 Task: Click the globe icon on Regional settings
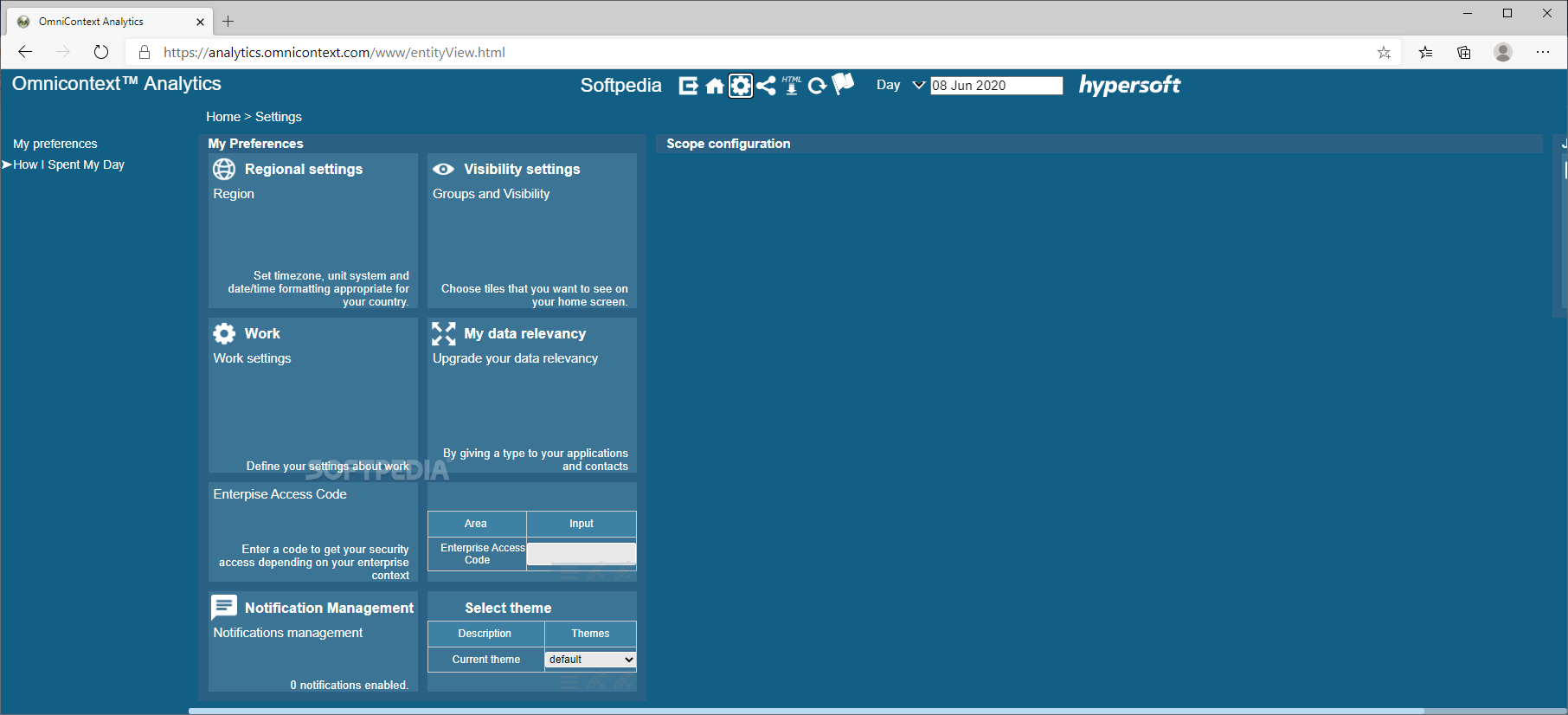point(224,169)
